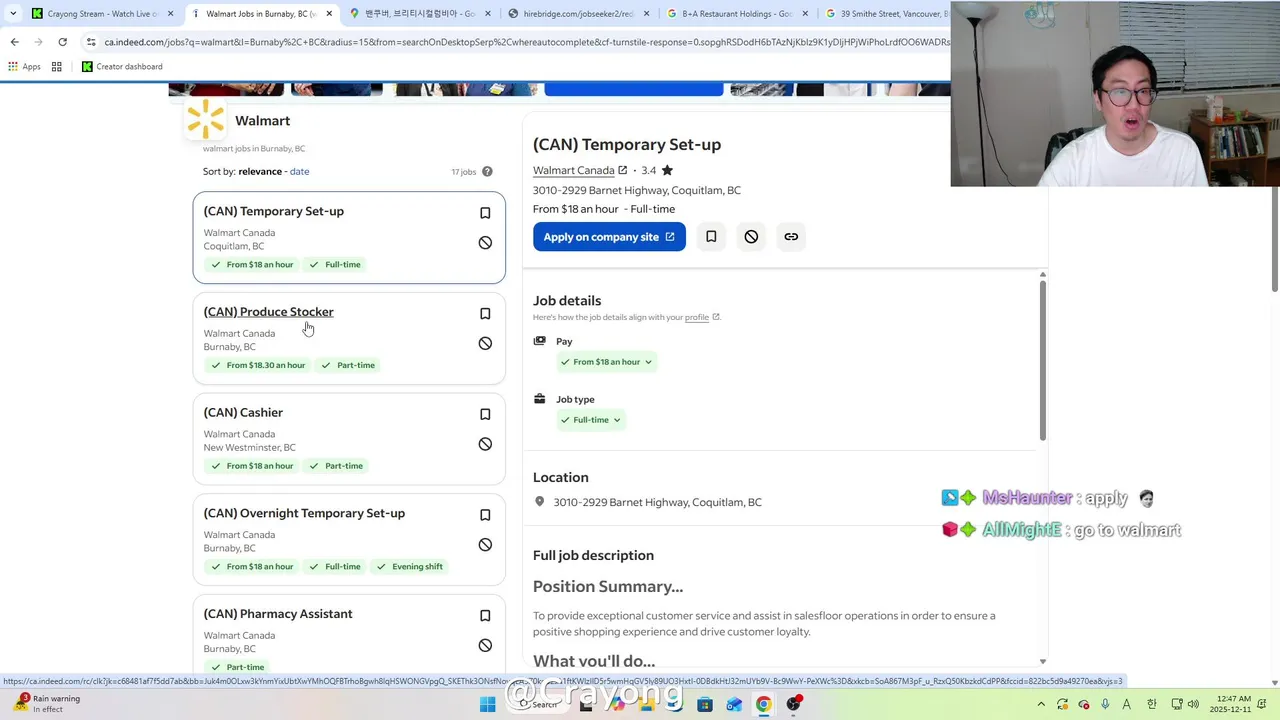Viewport: 1280px width, 720px height.
Task: Open the Creator dashboard bookmark
Action: (122, 67)
